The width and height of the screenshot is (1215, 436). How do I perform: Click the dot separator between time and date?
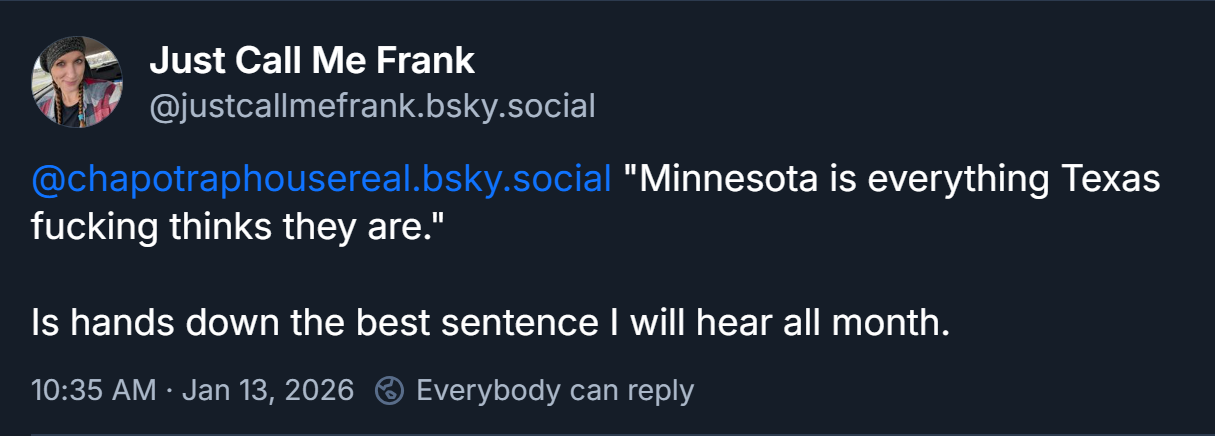(168, 390)
